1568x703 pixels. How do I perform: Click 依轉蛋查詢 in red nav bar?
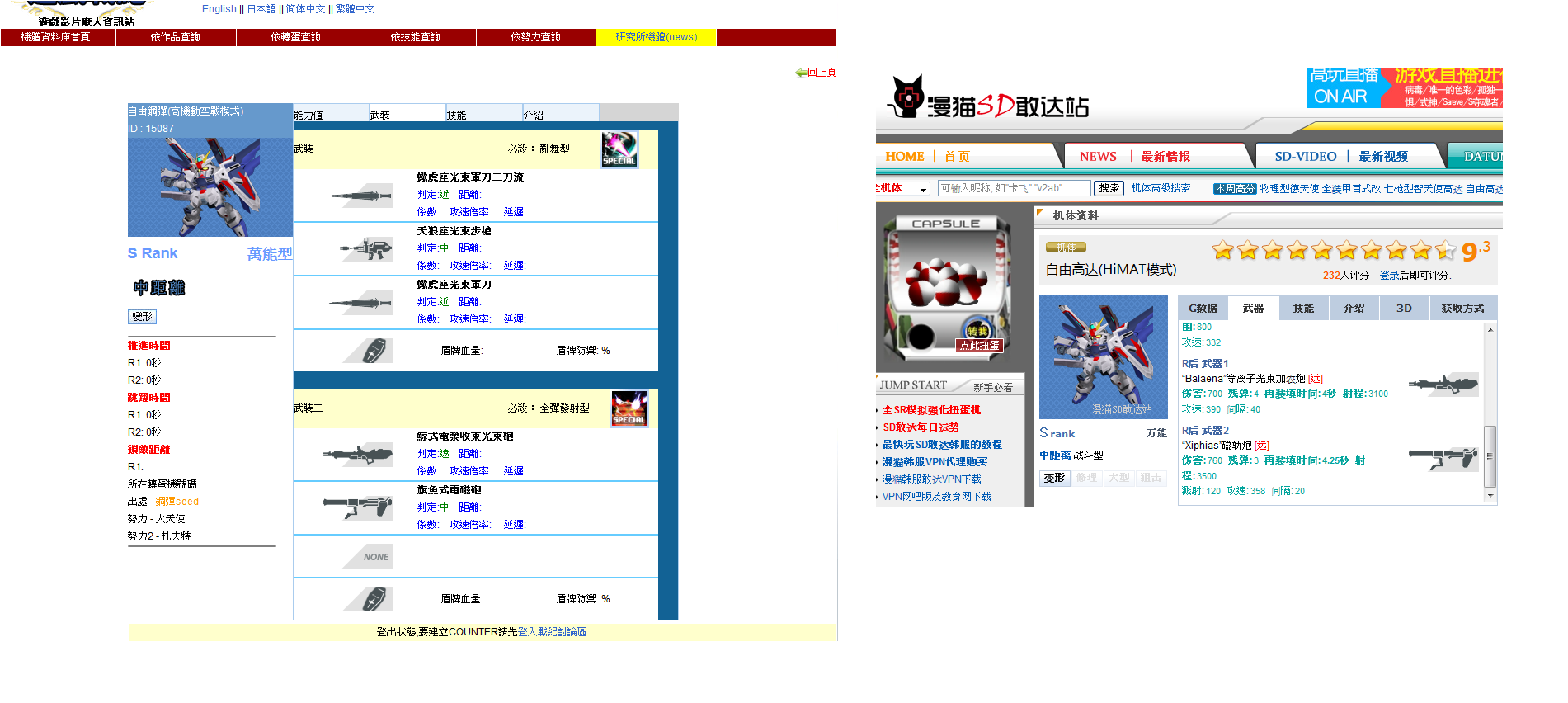[x=296, y=37]
